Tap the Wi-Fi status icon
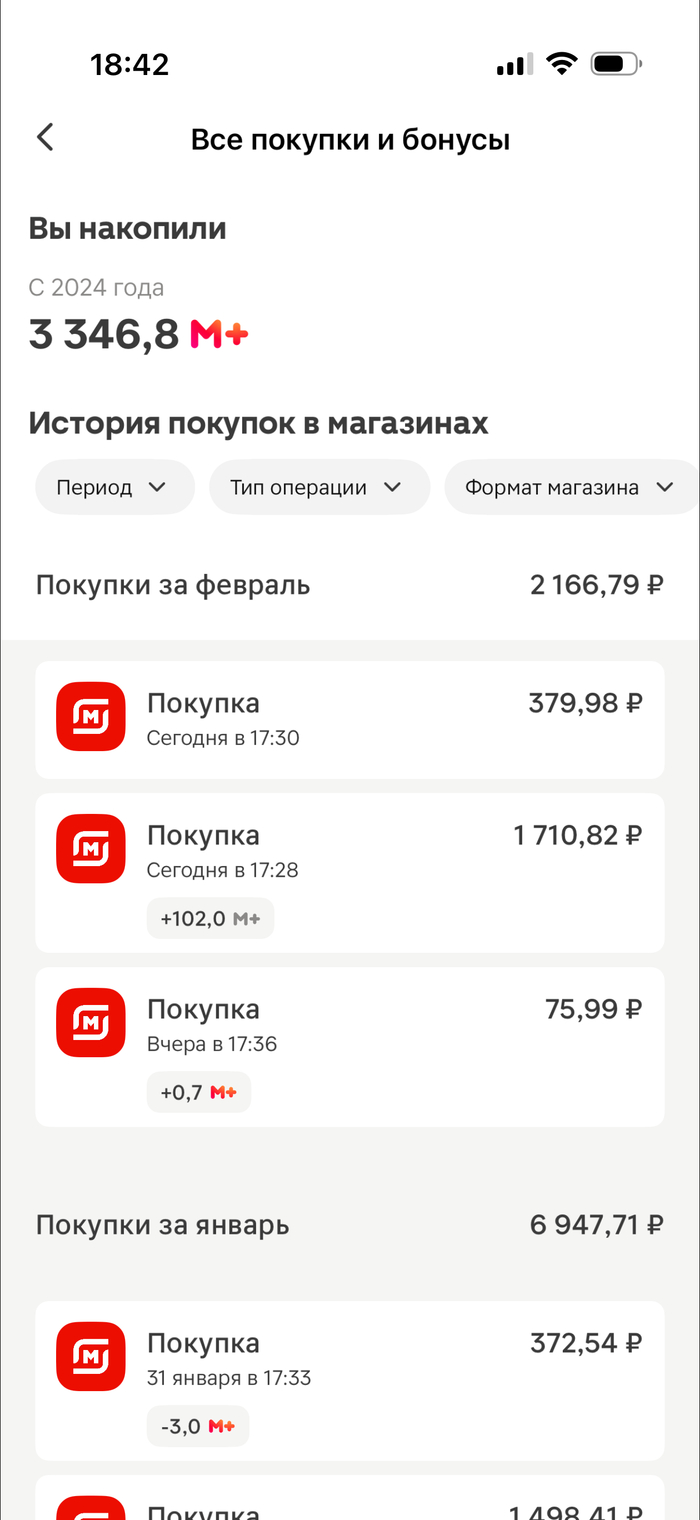The height and width of the screenshot is (1520, 700). click(x=563, y=65)
